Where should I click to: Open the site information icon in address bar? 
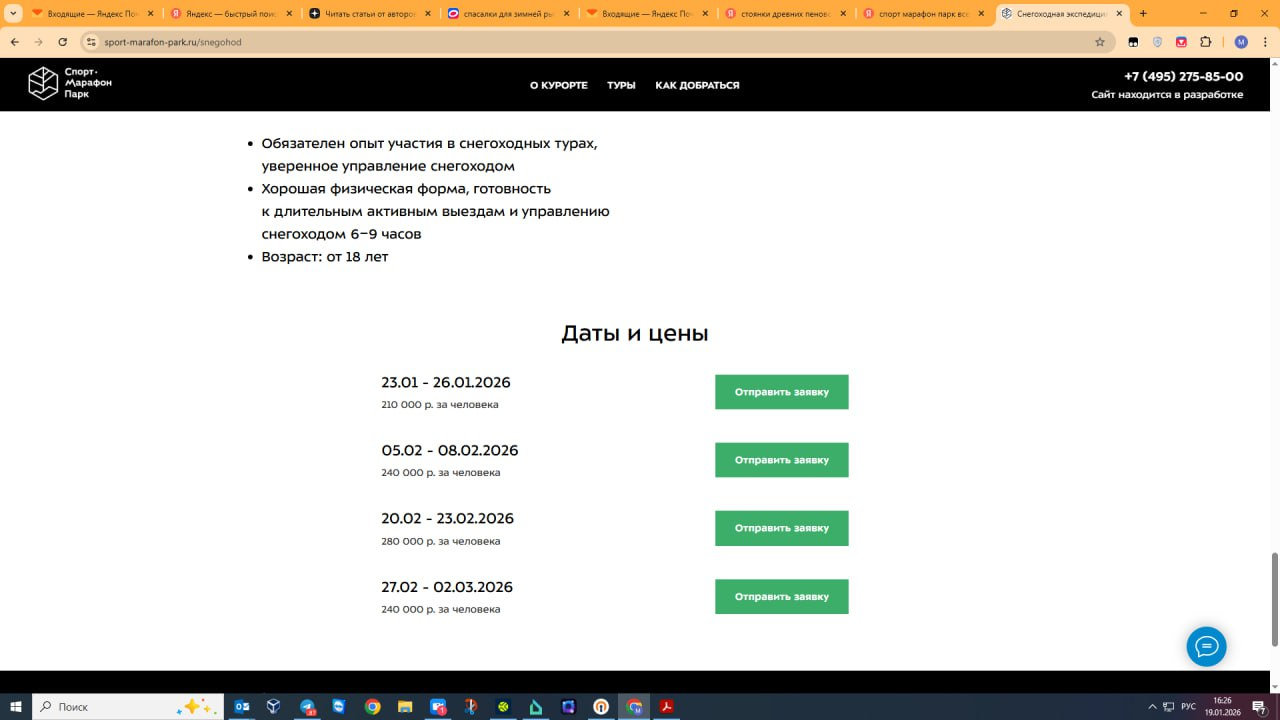pos(91,42)
